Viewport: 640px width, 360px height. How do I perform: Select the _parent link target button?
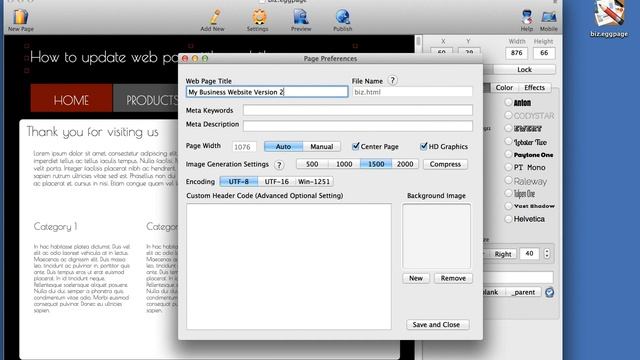click(524, 292)
